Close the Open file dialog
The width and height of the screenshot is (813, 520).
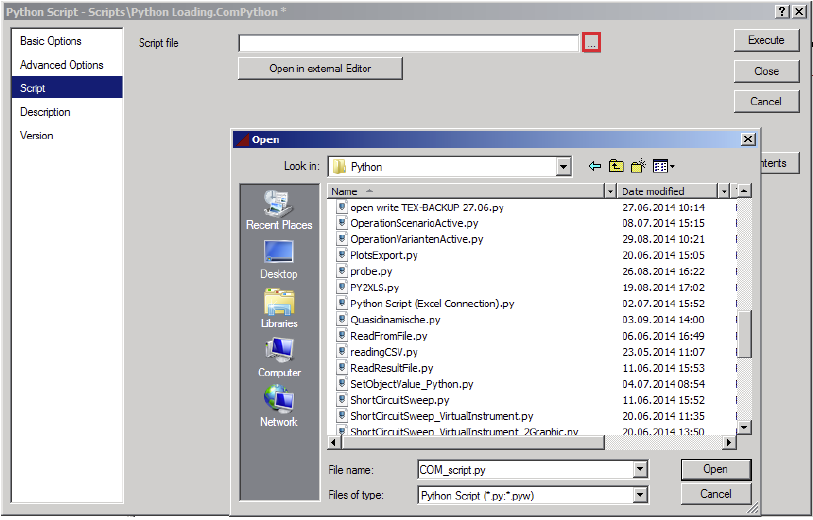tap(748, 139)
